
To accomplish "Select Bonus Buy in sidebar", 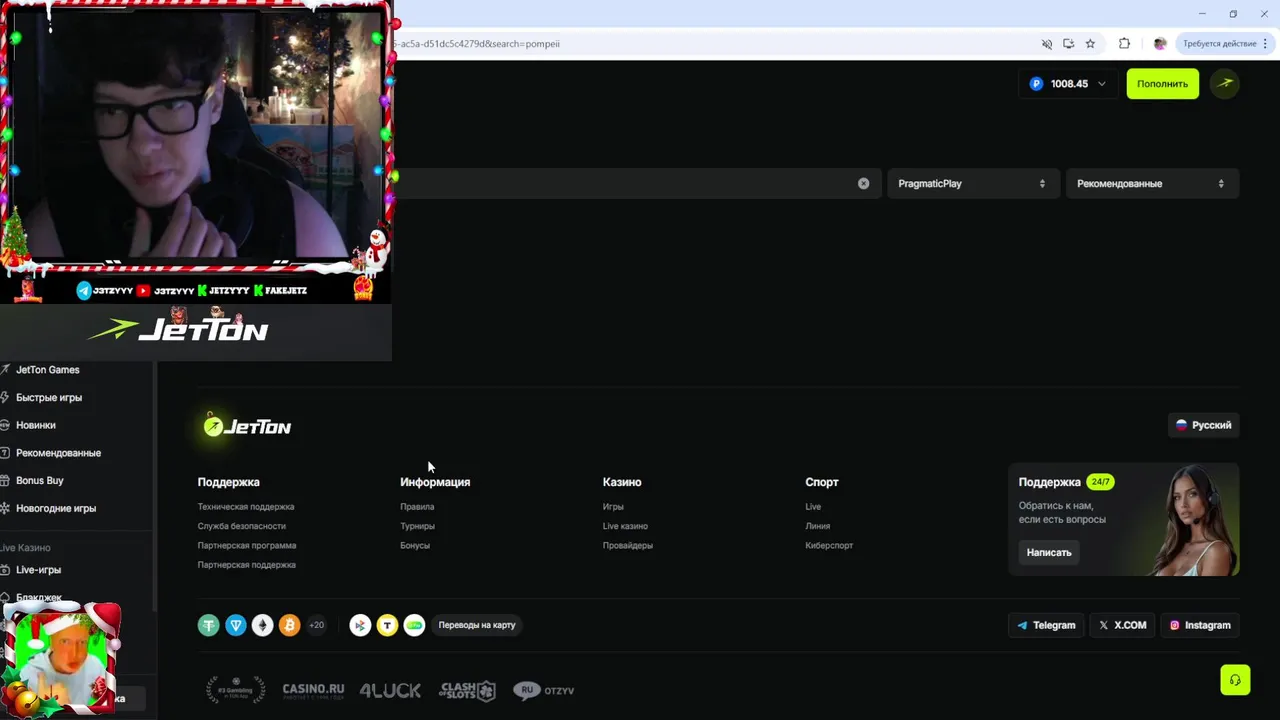I will tap(39, 481).
